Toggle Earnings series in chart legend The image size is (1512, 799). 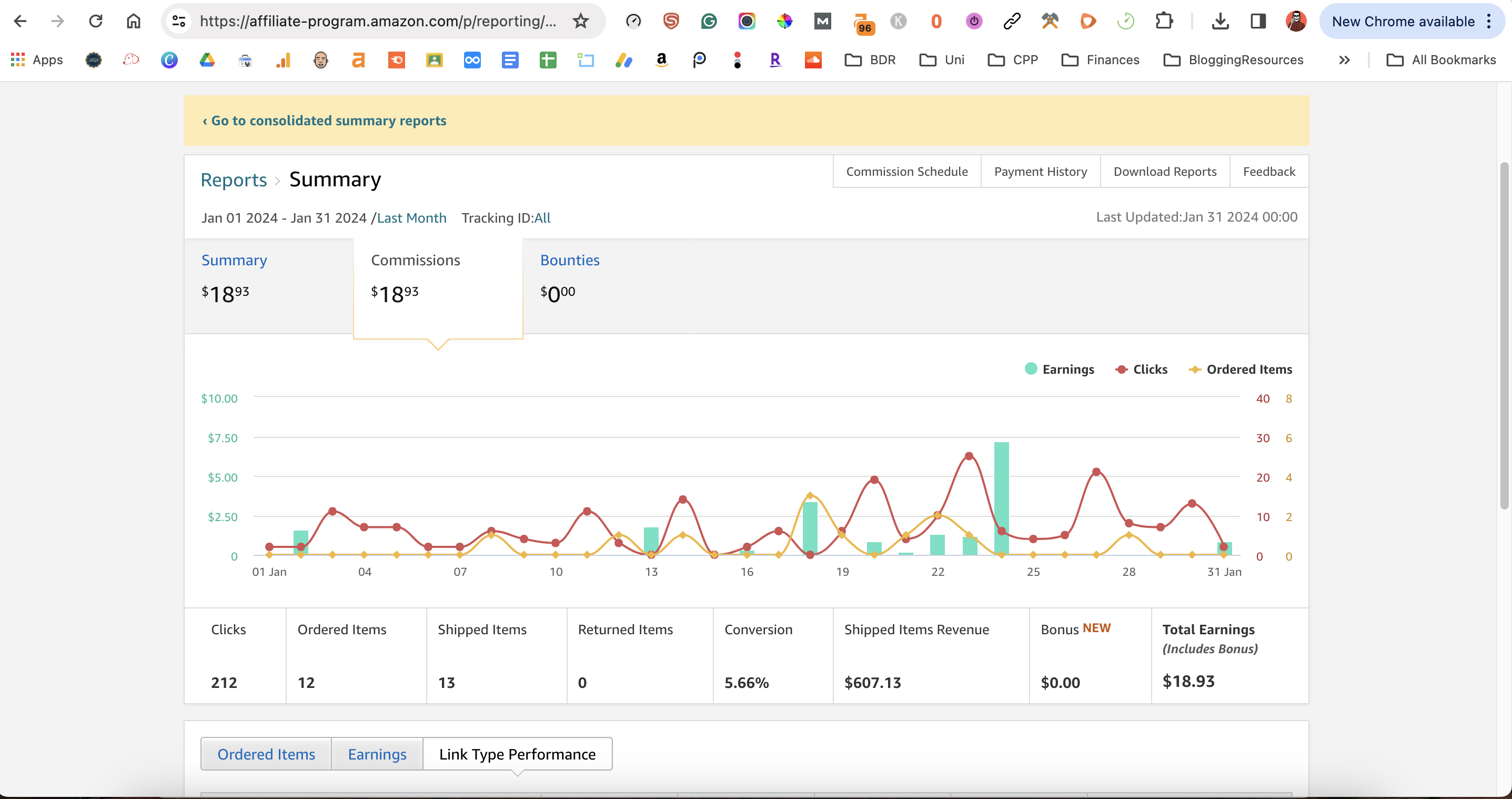[1059, 369]
